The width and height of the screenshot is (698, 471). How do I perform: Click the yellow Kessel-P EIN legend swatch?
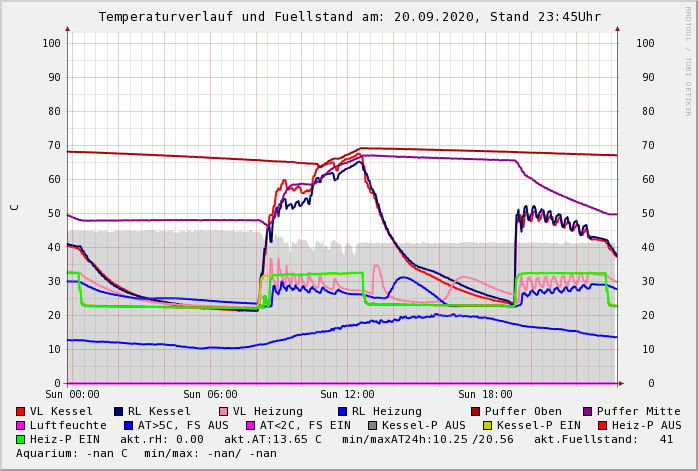click(490, 425)
